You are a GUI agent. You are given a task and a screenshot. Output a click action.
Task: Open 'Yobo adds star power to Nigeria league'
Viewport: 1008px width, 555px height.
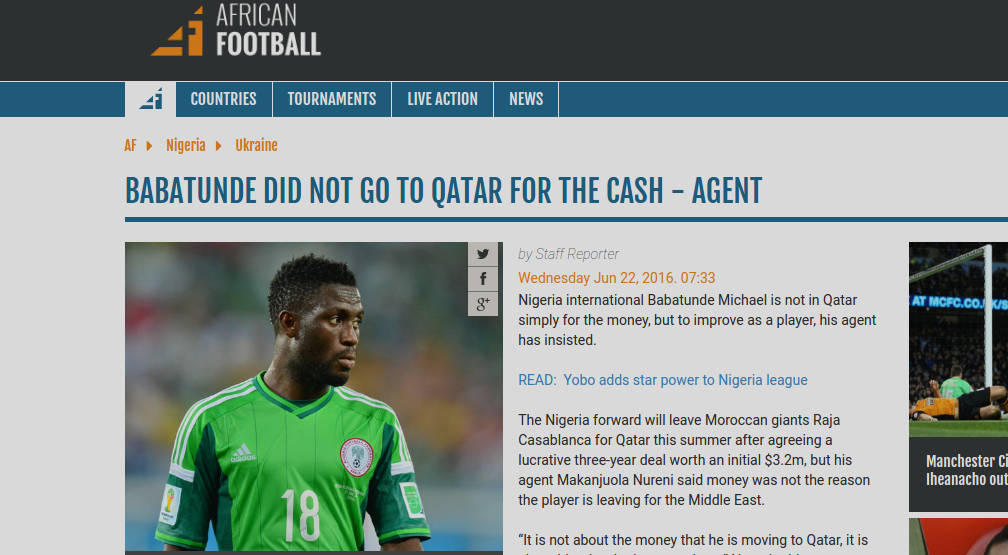tap(685, 380)
